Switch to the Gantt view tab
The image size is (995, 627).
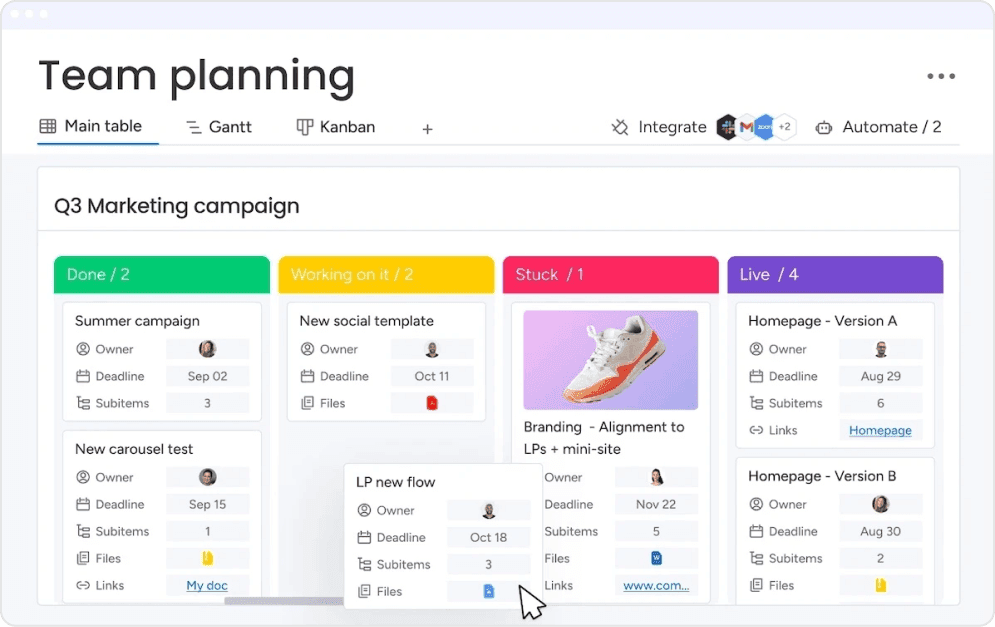coord(218,127)
